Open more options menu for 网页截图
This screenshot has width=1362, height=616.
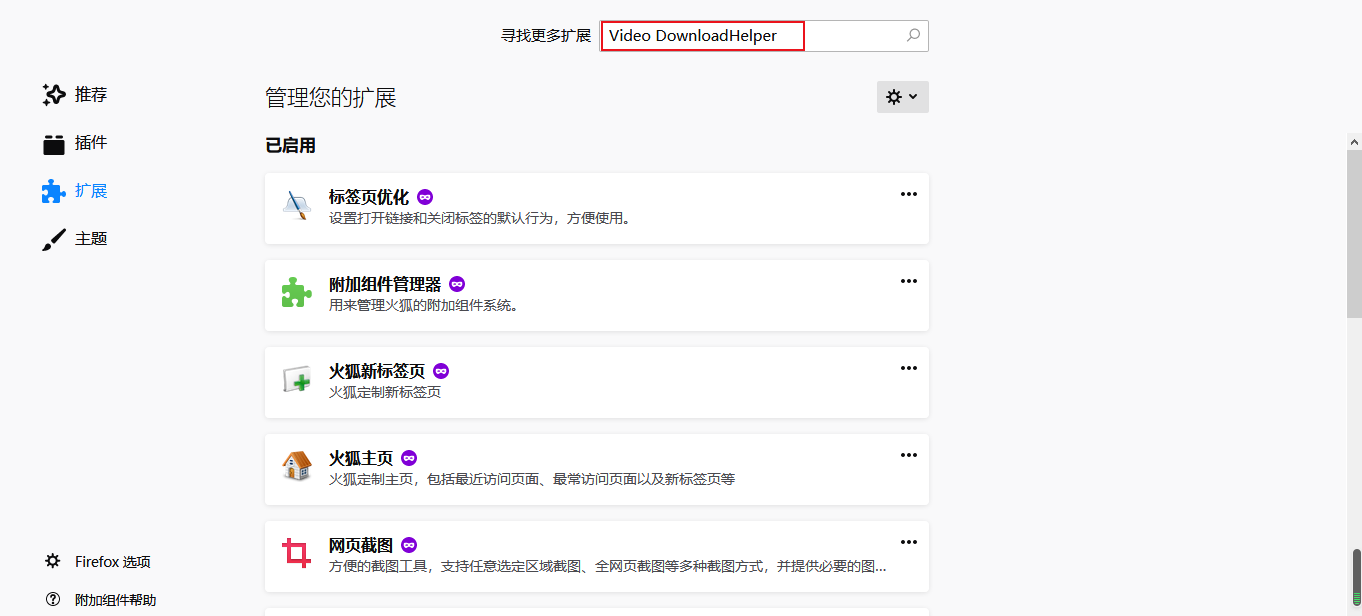click(x=909, y=542)
